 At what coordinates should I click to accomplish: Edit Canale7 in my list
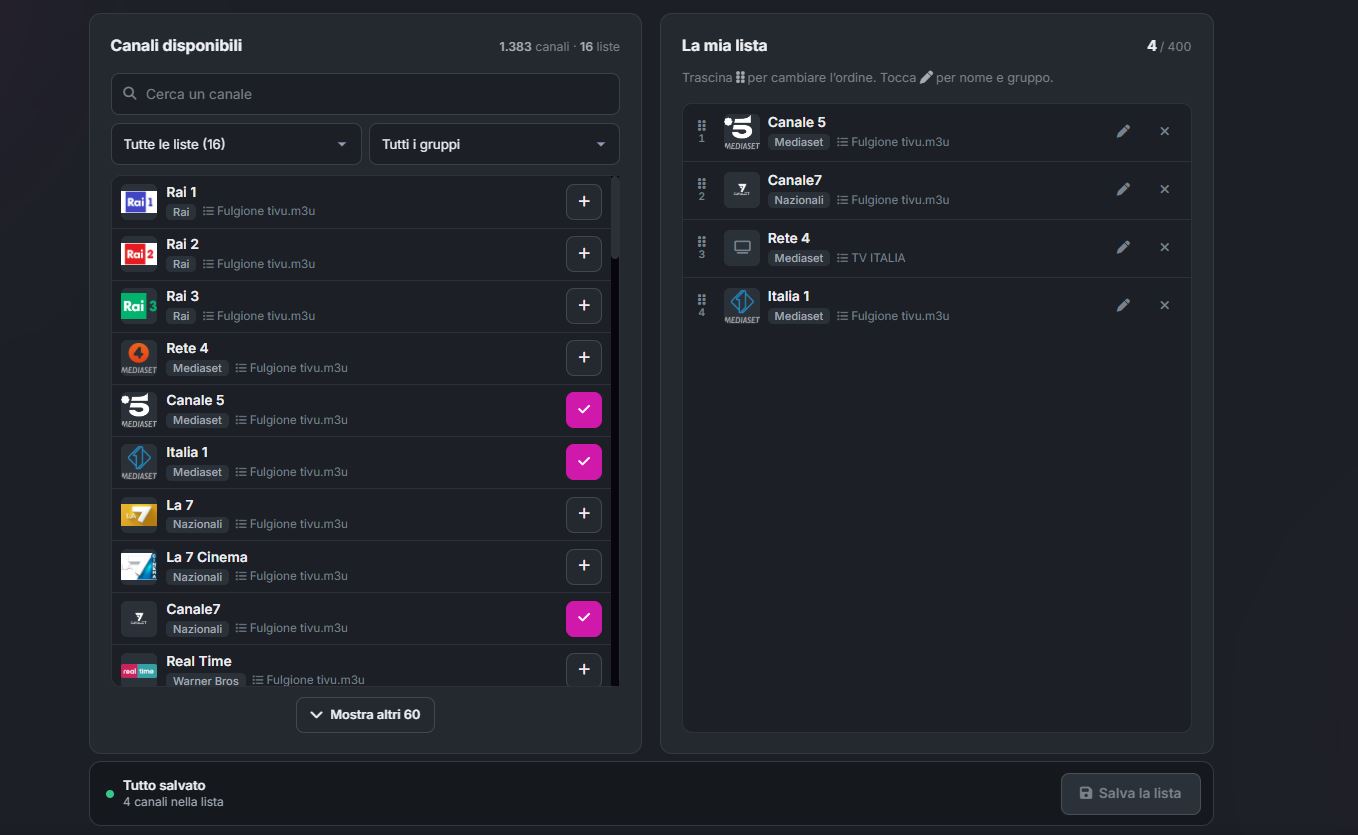point(1123,189)
